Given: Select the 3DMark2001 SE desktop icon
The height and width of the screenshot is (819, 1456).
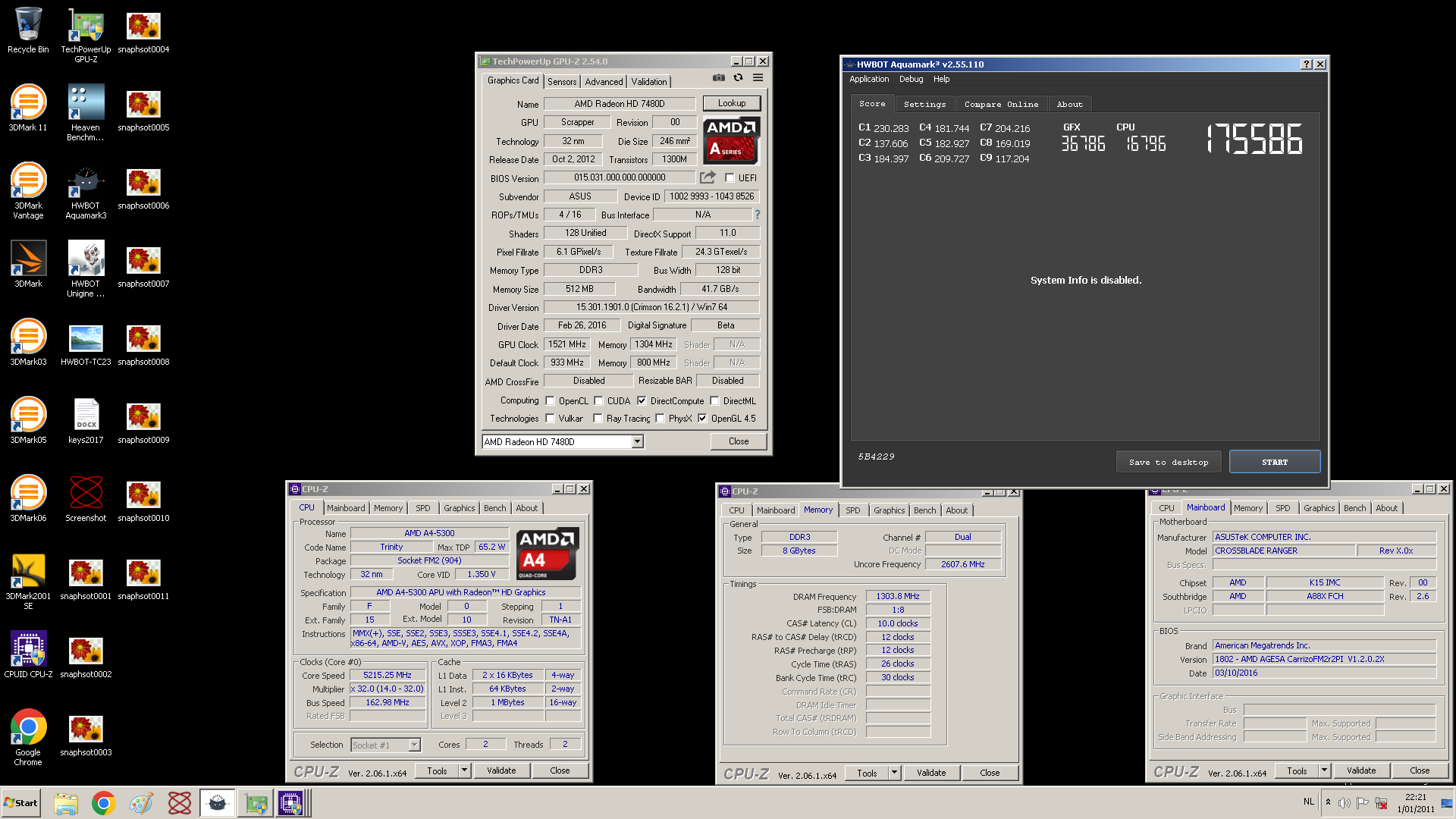Looking at the screenshot, I should click(28, 582).
